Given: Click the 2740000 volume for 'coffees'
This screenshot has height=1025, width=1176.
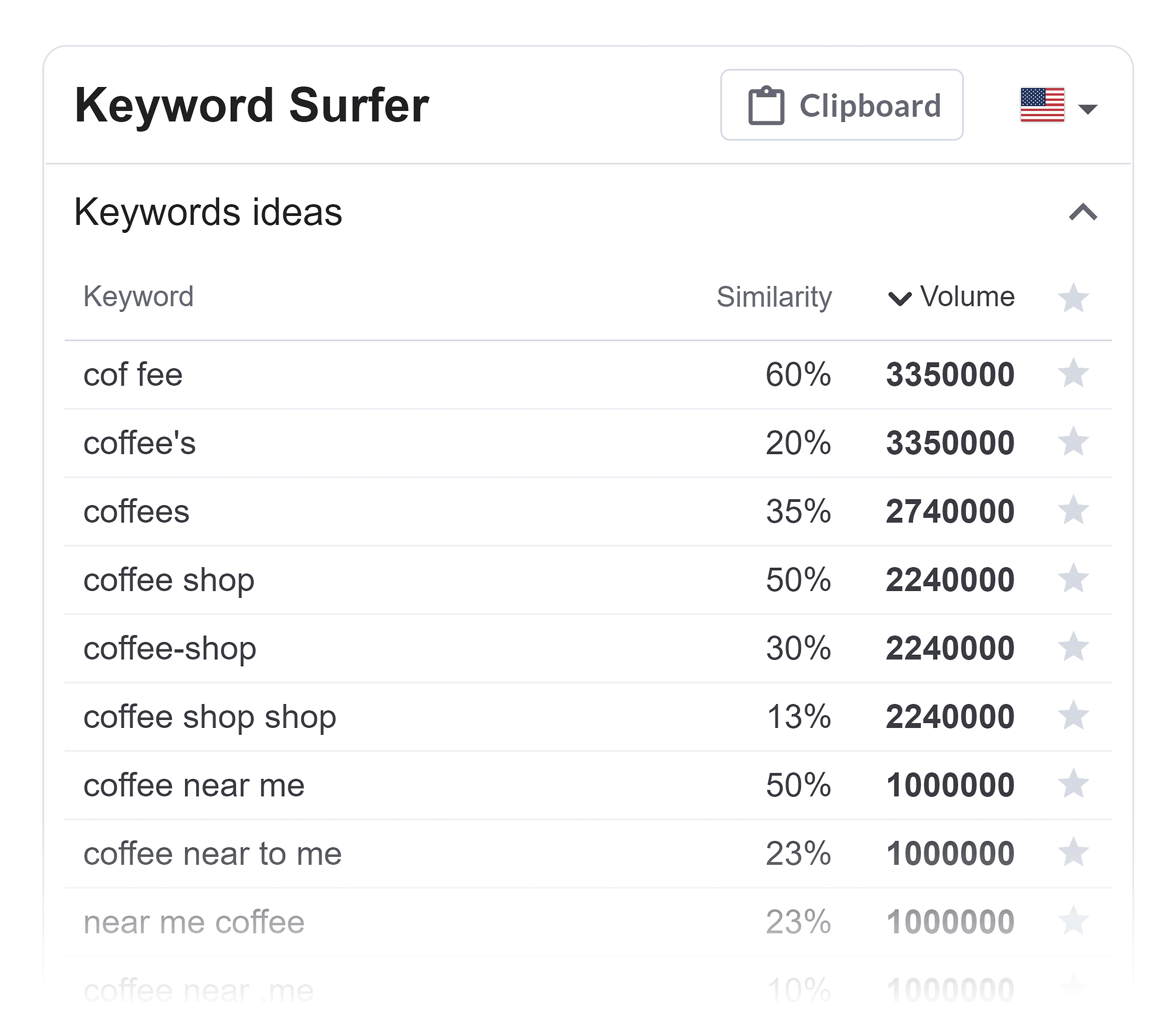Looking at the screenshot, I should coord(951,511).
